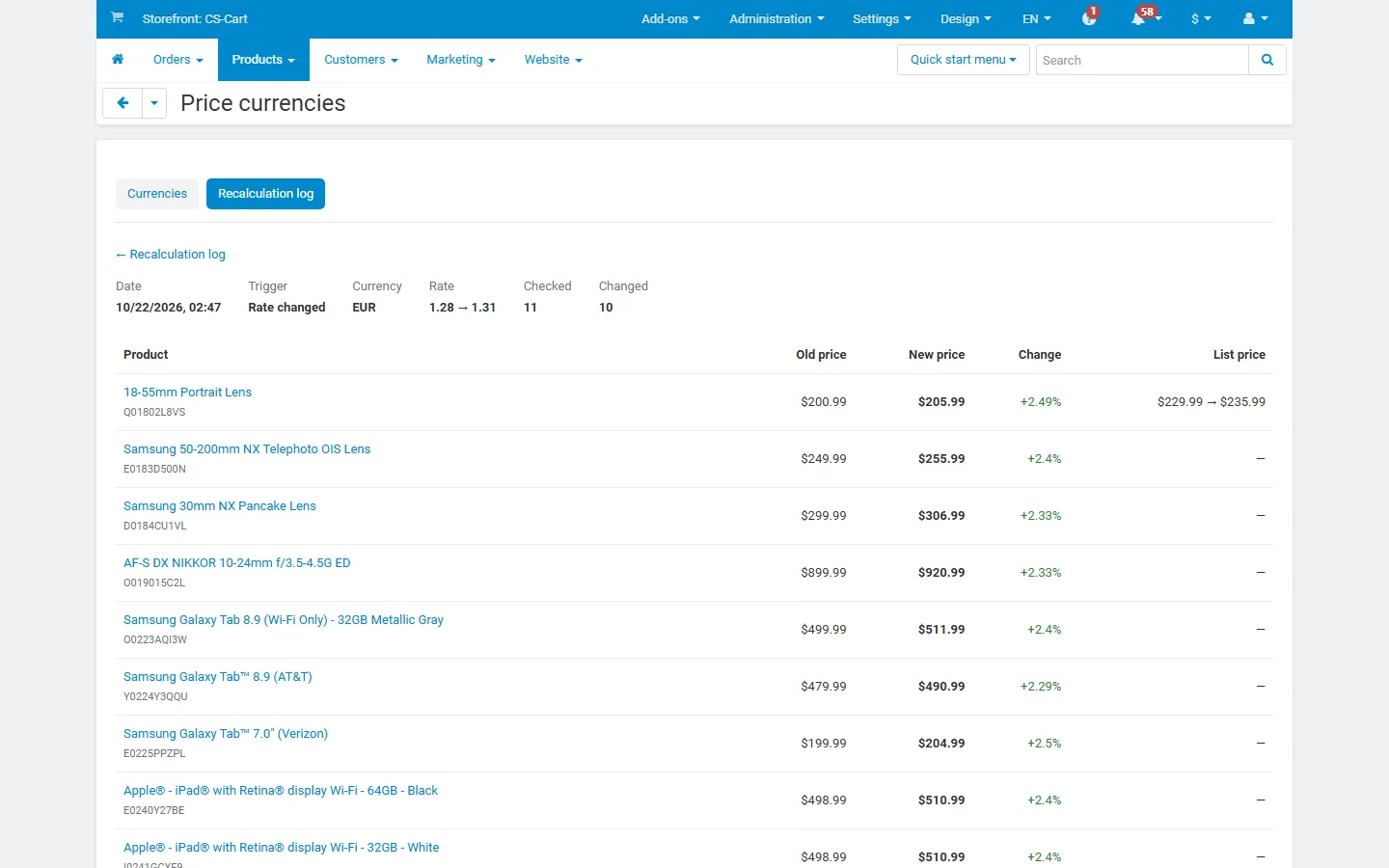Select the list price $229.99 → $235.99

tap(1212, 402)
